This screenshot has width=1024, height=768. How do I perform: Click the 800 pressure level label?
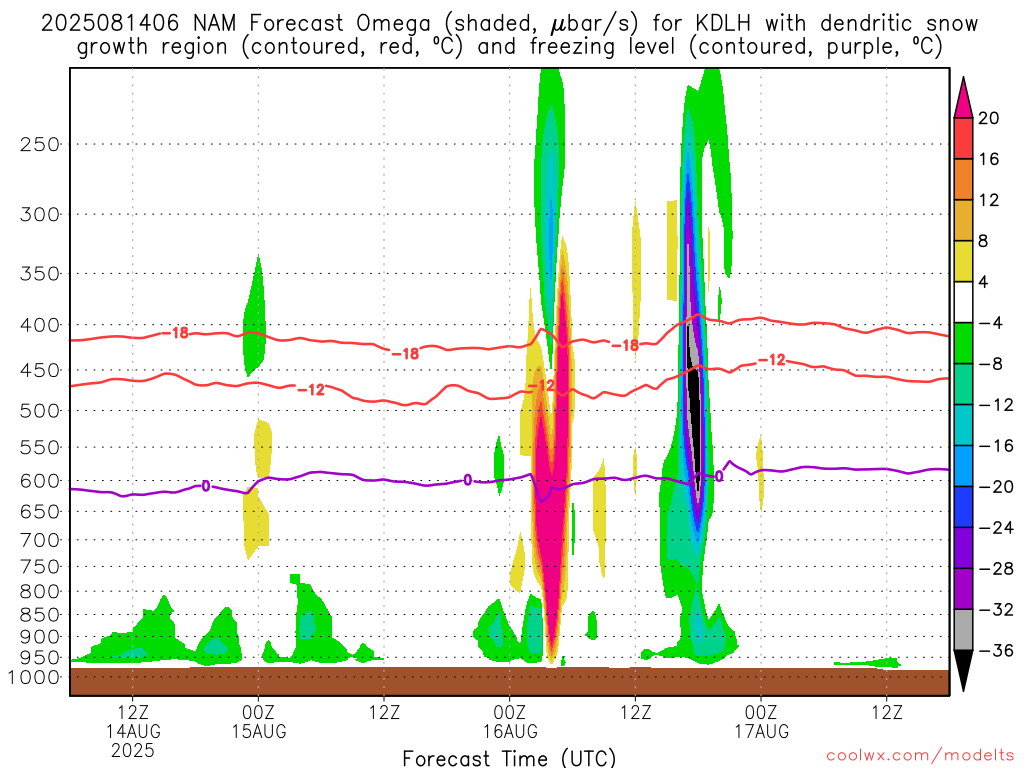40,592
